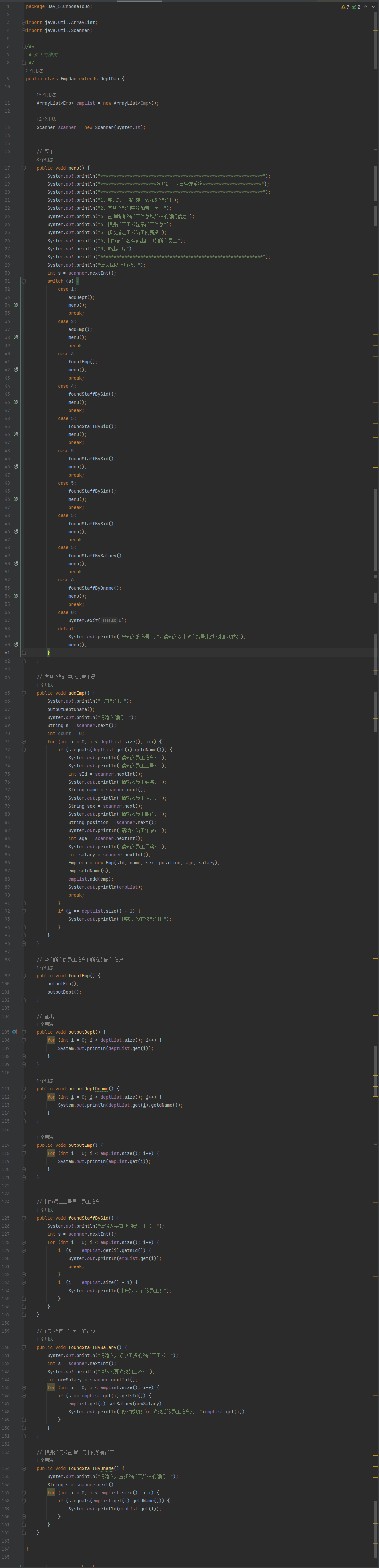Show usages hint above fountEmp()

click(x=45, y=967)
